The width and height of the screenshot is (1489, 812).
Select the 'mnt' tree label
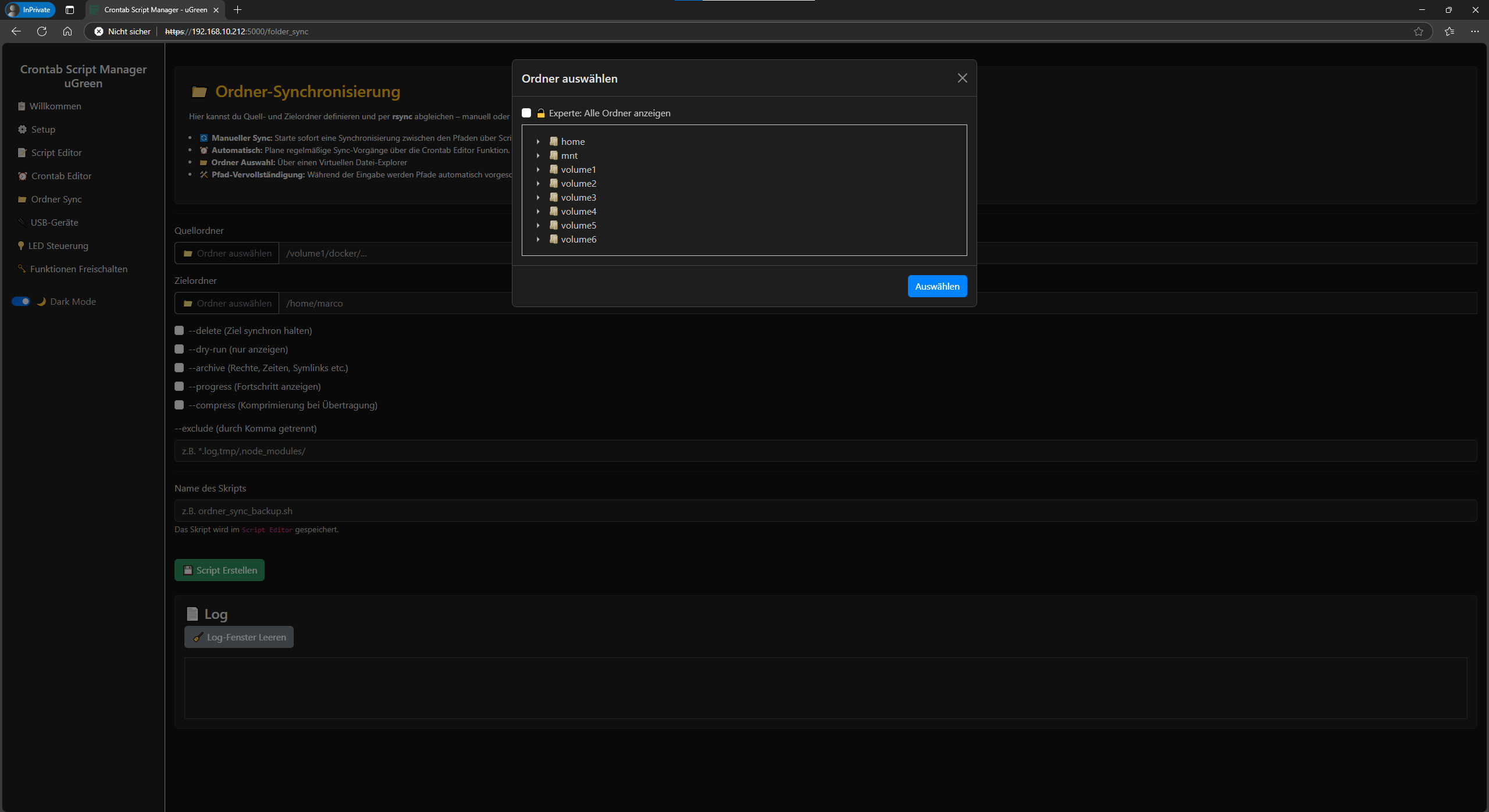click(569, 155)
